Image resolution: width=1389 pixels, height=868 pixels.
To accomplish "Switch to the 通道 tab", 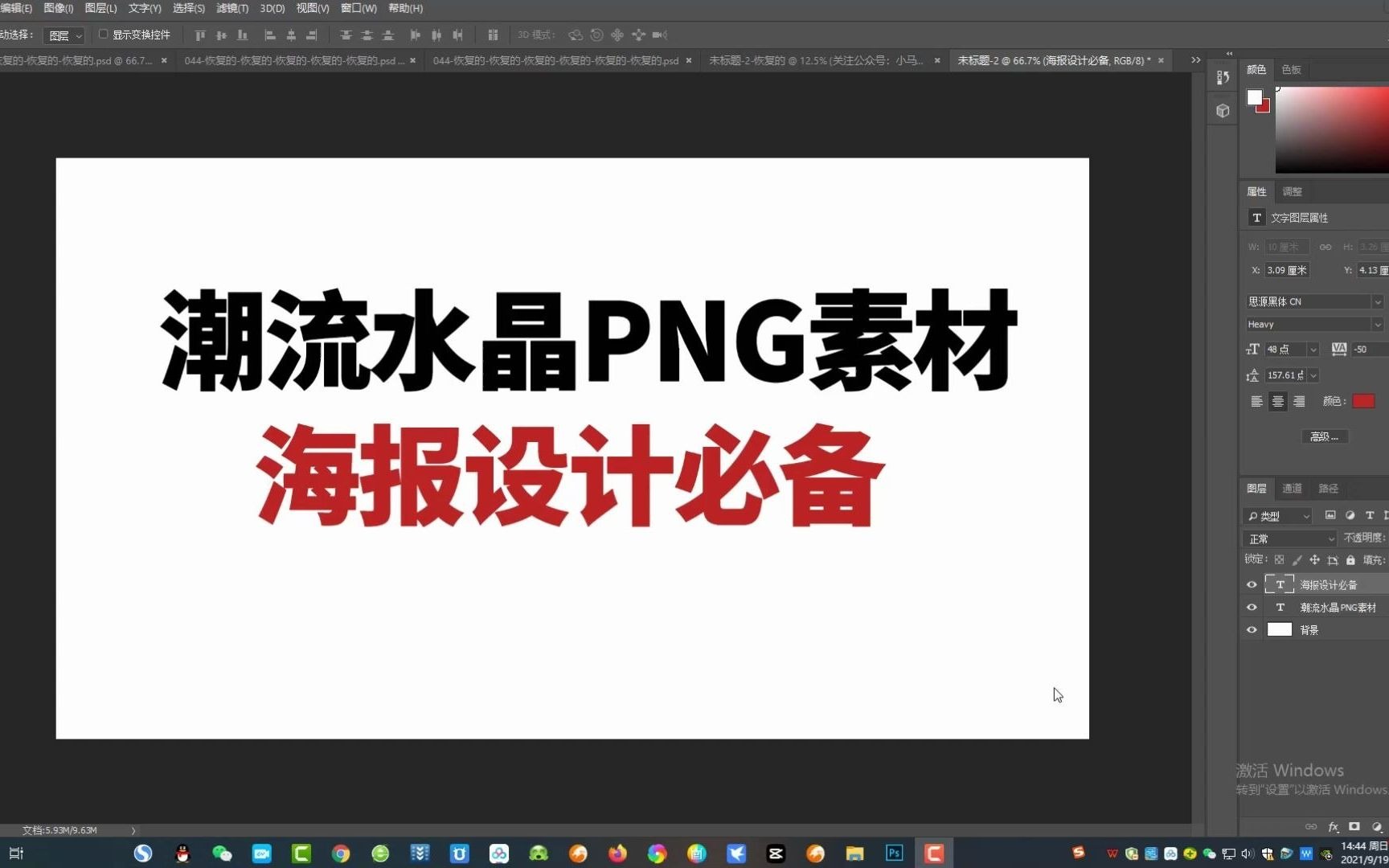I will [x=1292, y=489].
